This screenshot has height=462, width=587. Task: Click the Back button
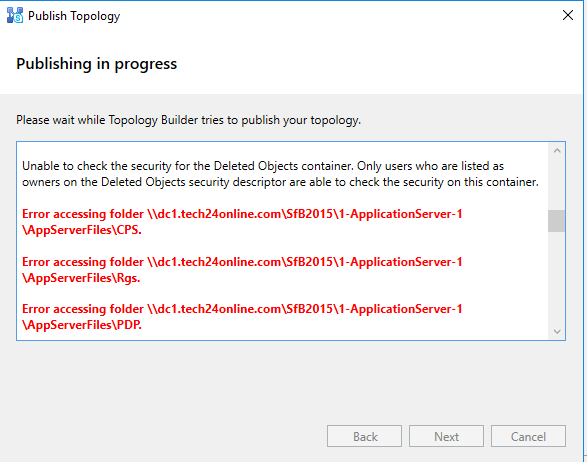(364, 436)
